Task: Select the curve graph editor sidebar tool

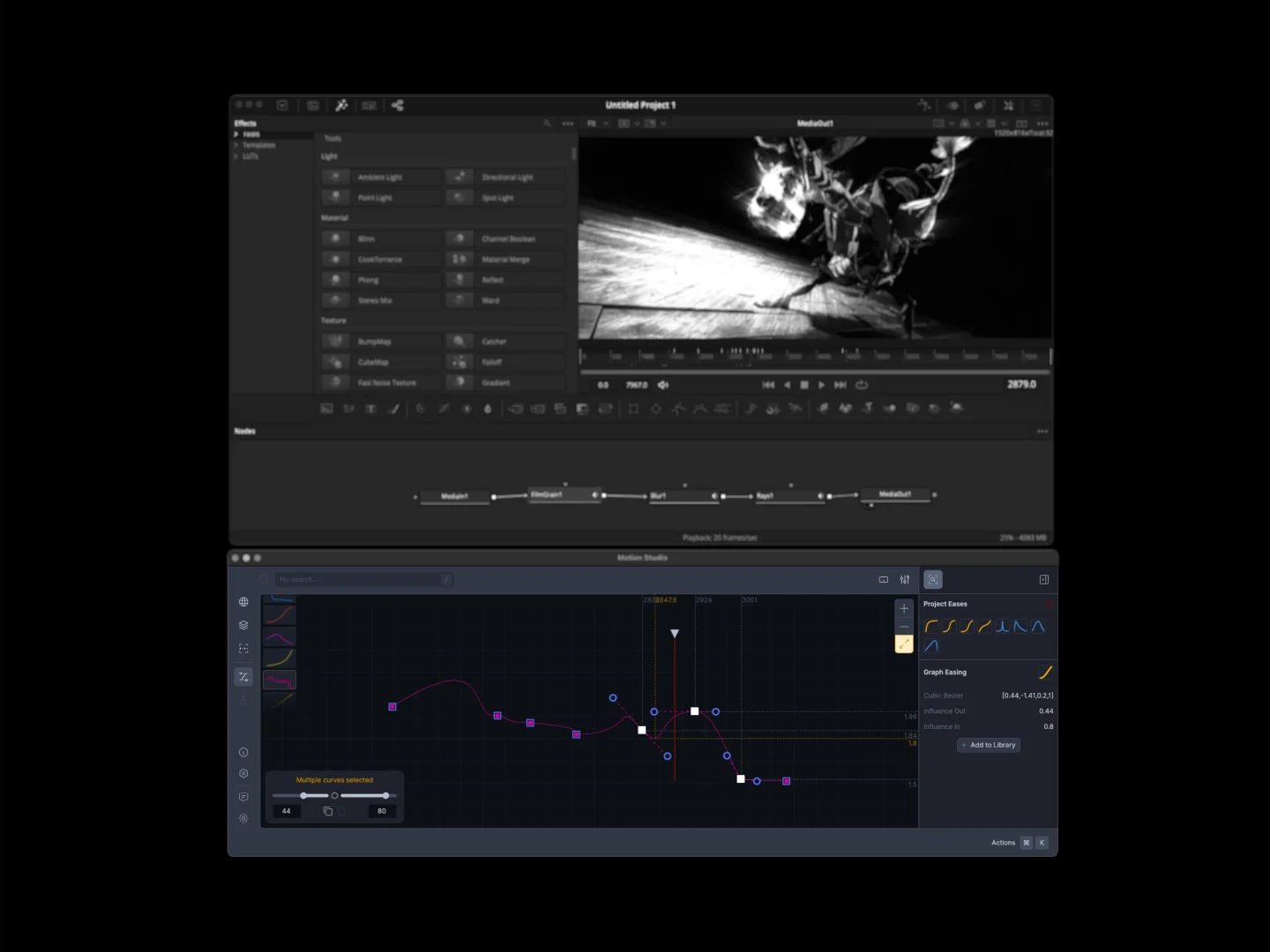Action: [x=243, y=677]
